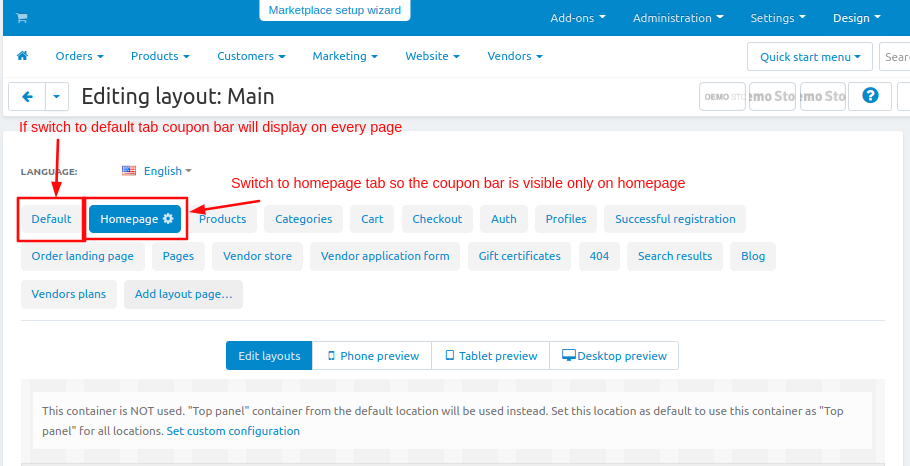Open the Quick start menu dropdown
Screen dimensions: 910x466
pyautogui.click(x=810, y=57)
